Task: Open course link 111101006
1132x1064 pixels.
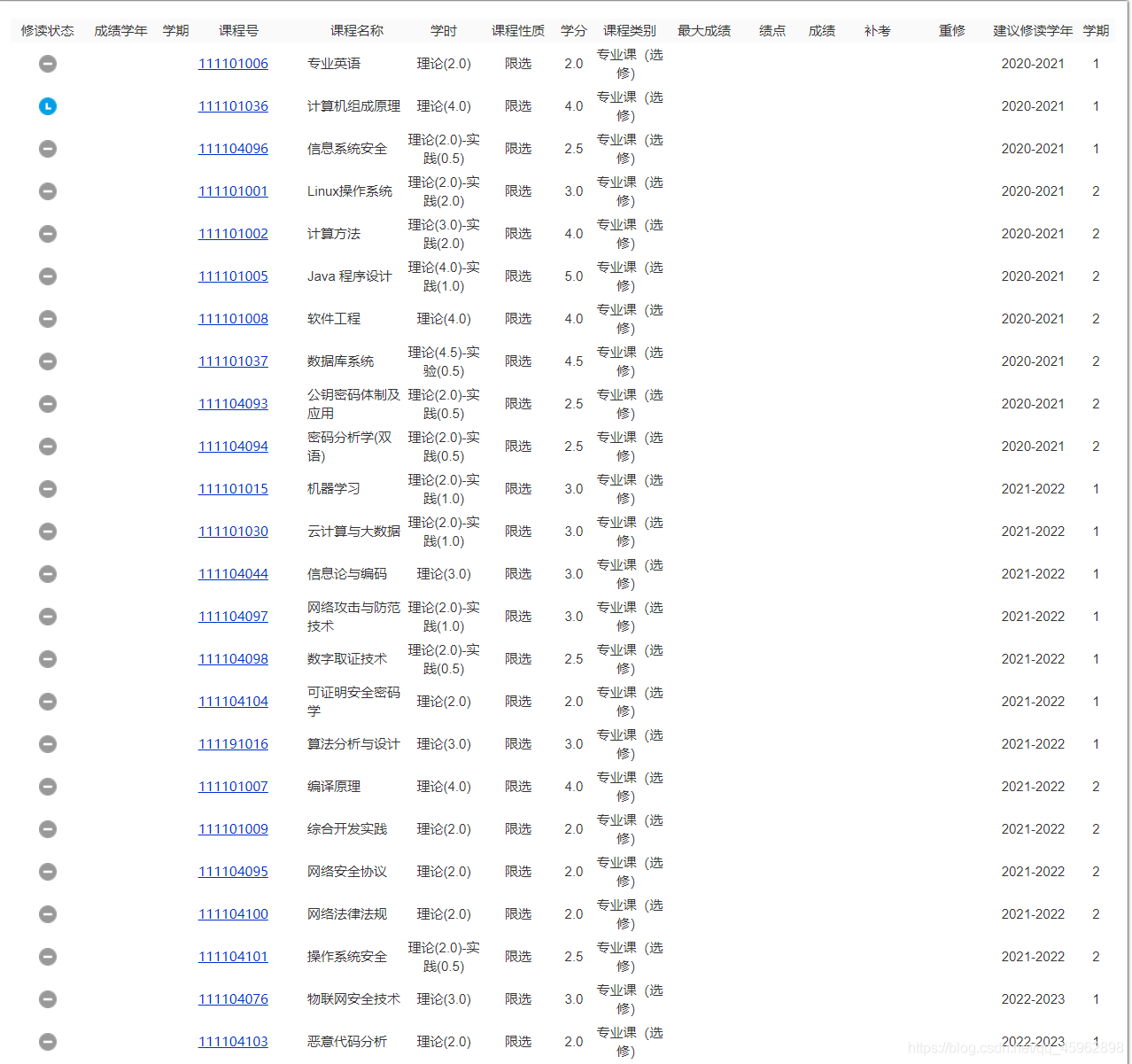Action: [233, 64]
